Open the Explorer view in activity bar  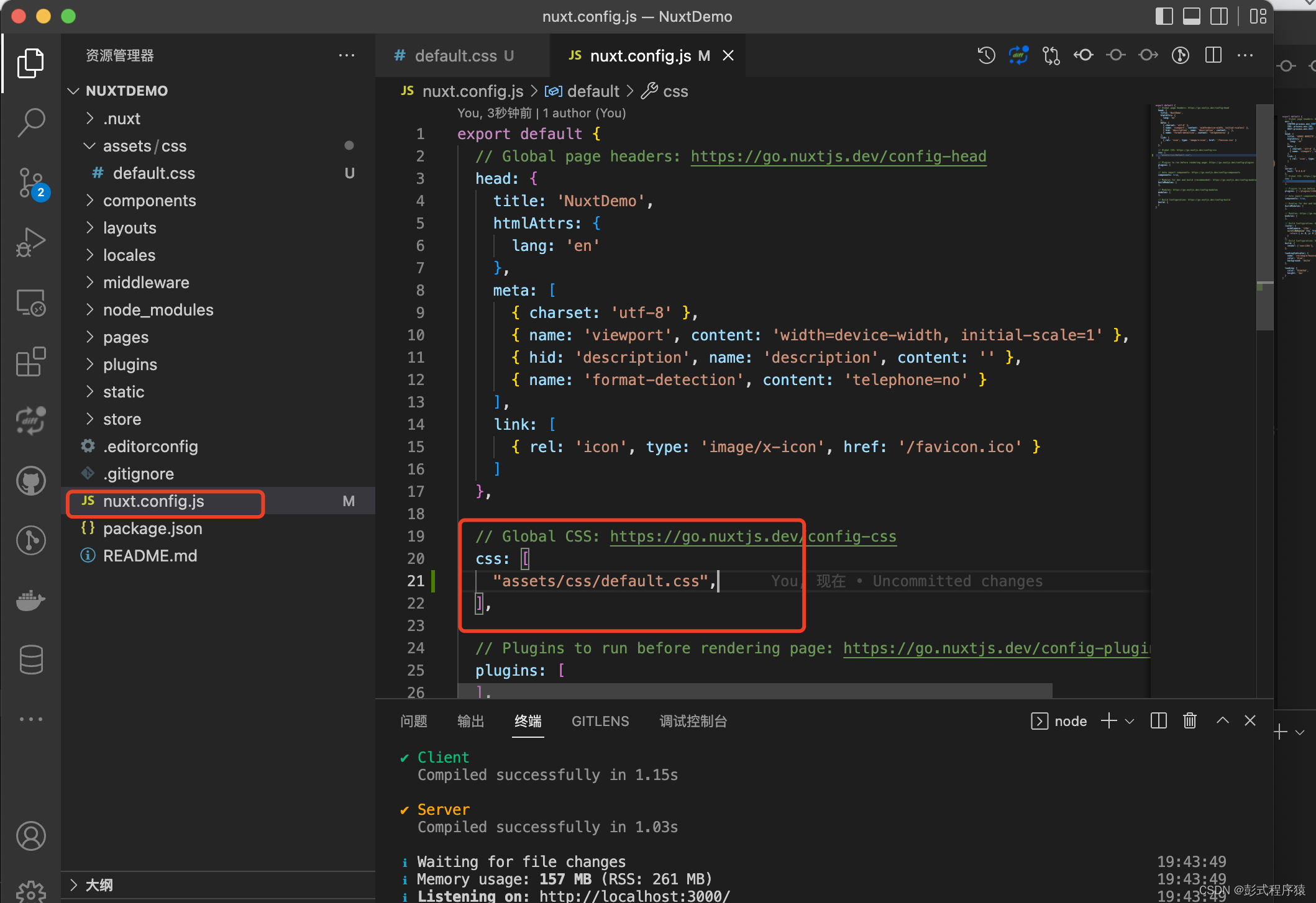[30, 63]
